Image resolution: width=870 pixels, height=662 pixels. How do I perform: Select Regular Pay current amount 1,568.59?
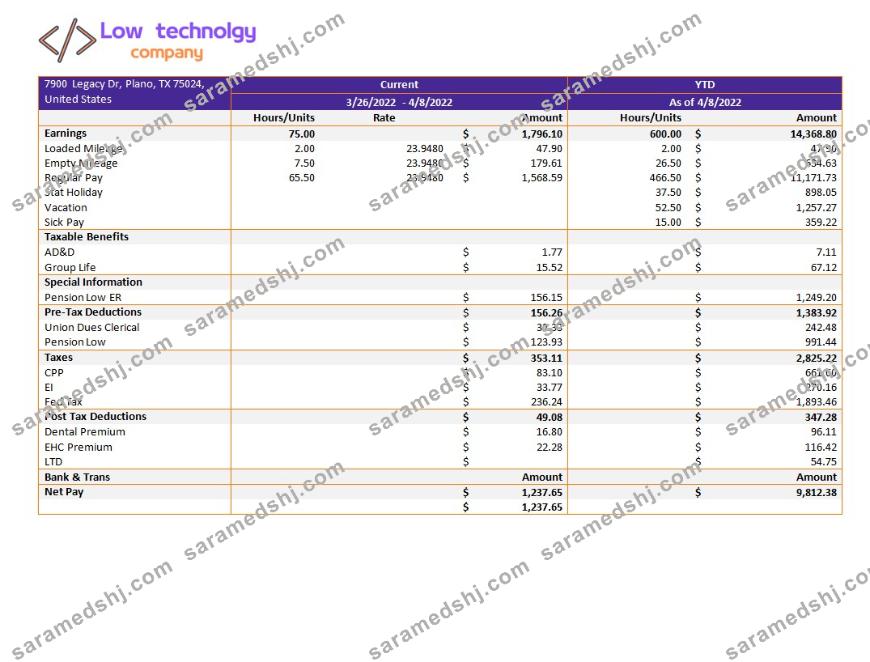[542, 178]
